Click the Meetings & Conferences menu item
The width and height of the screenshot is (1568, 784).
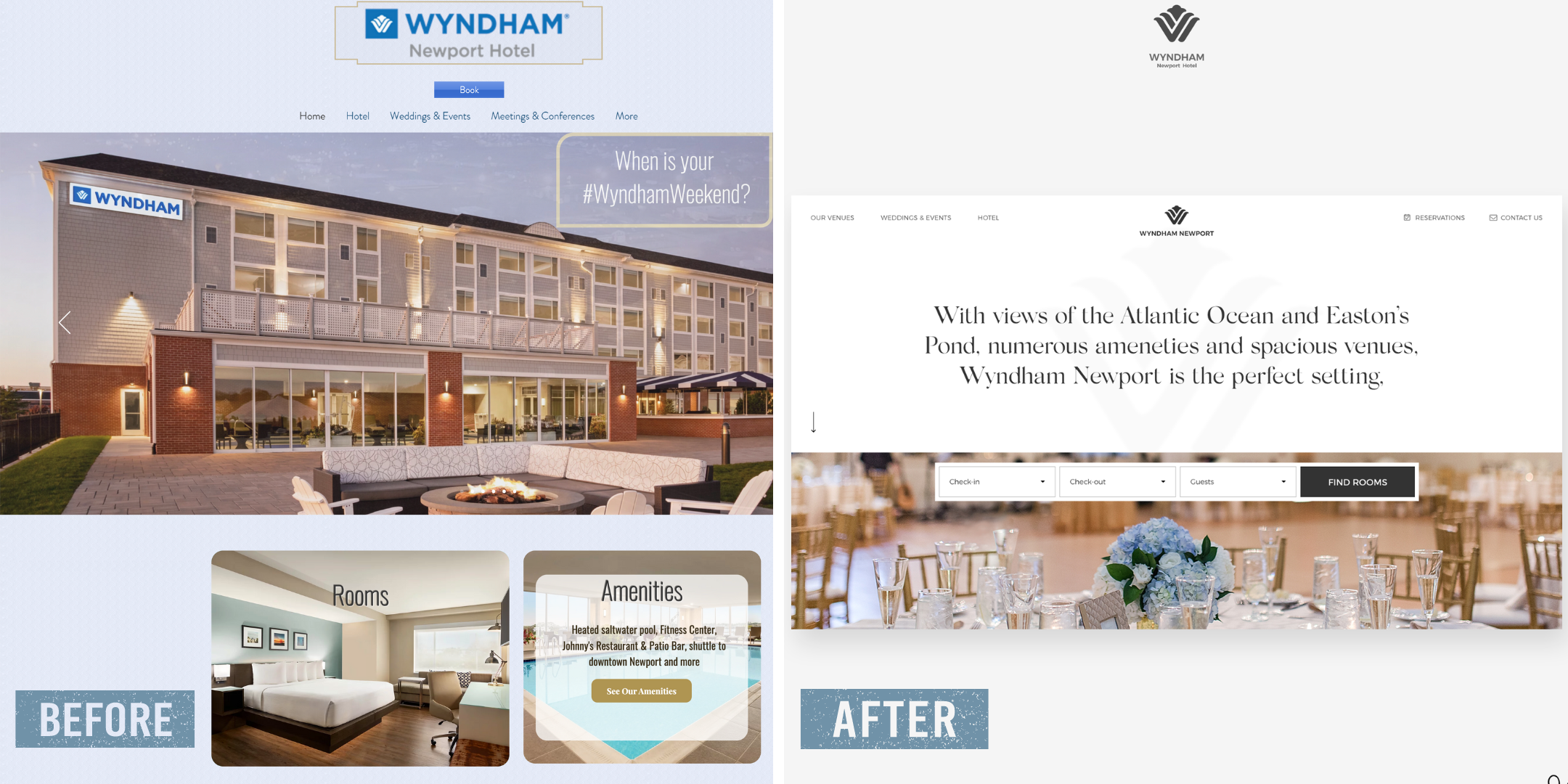(542, 116)
